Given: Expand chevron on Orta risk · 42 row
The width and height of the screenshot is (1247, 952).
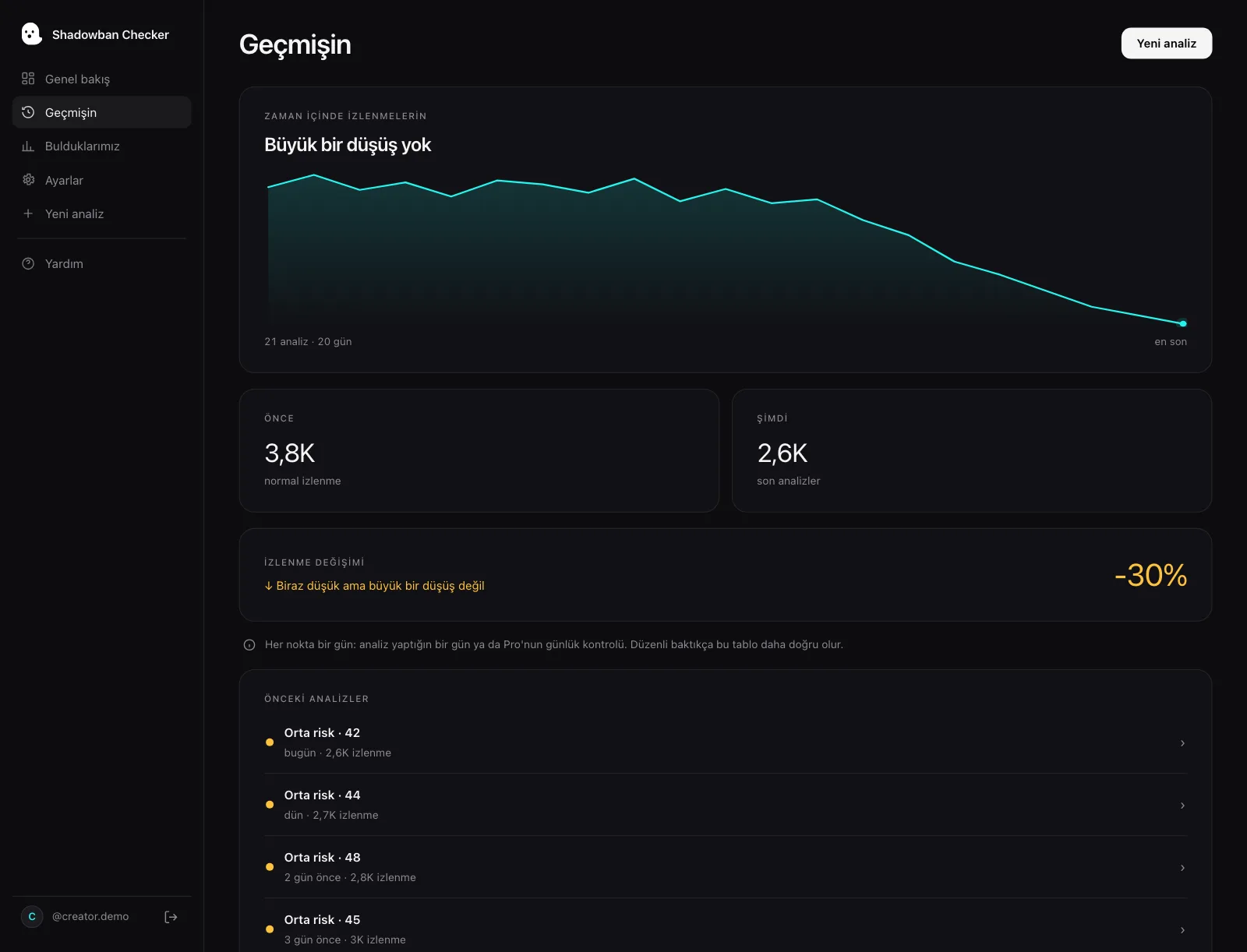Looking at the screenshot, I should (x=1182, y=743).
